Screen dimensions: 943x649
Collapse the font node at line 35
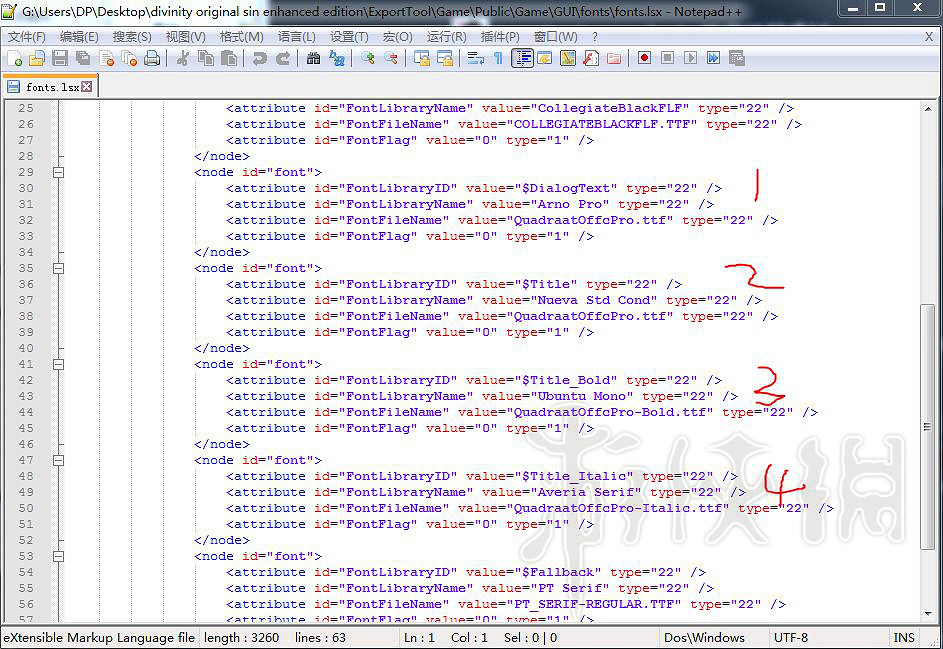58,268
